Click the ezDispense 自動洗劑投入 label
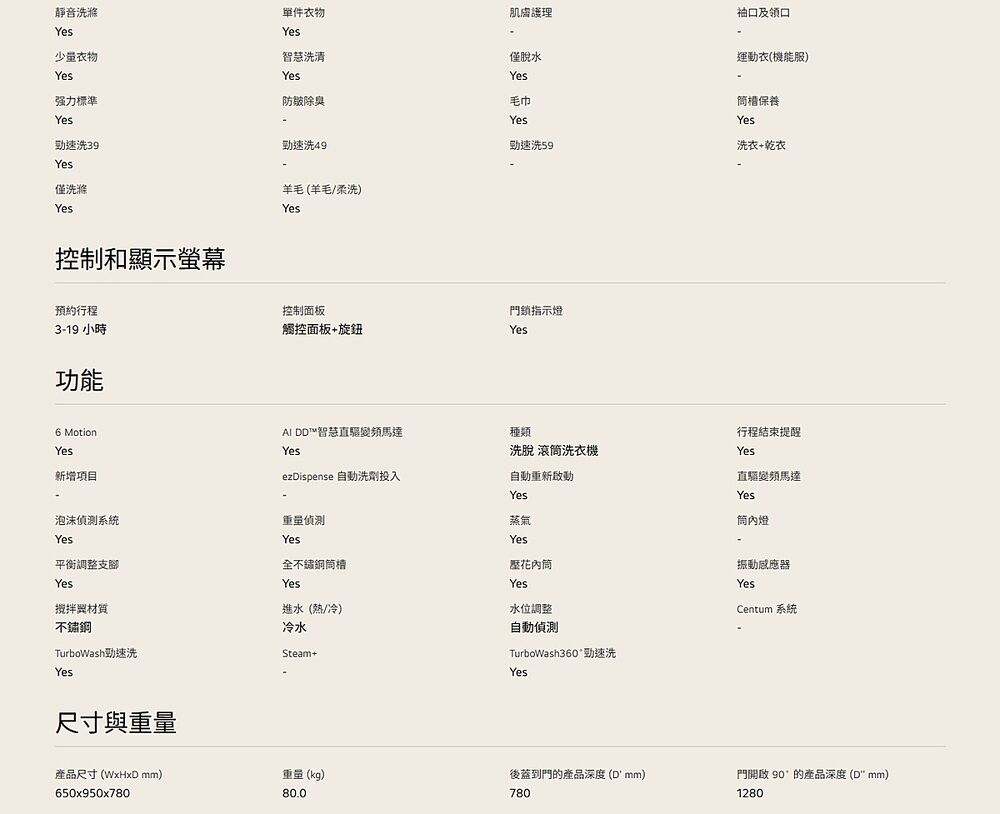This screenshot has width=1000, height=814. [341, 477]
